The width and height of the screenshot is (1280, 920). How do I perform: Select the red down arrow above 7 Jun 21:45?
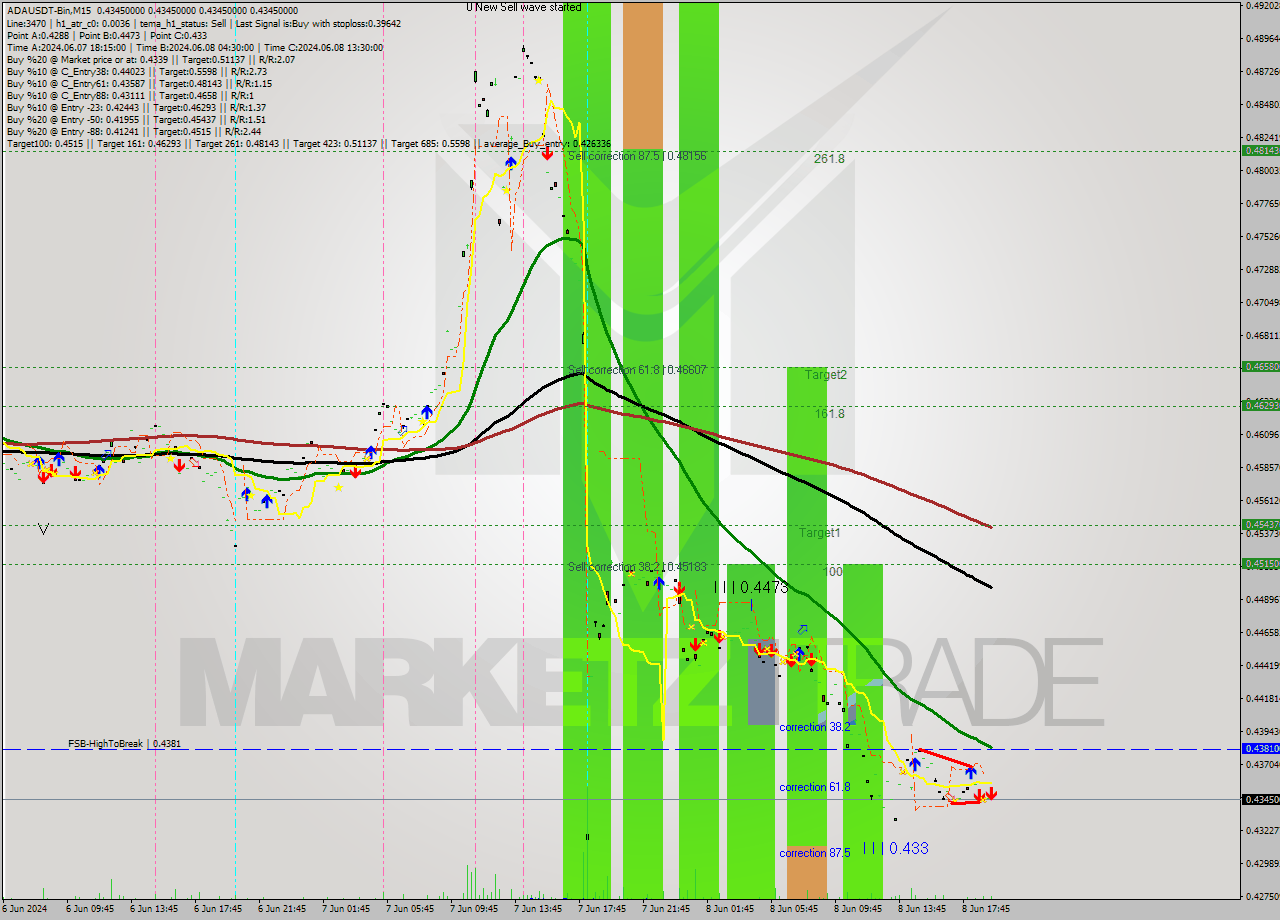(680, 591)
